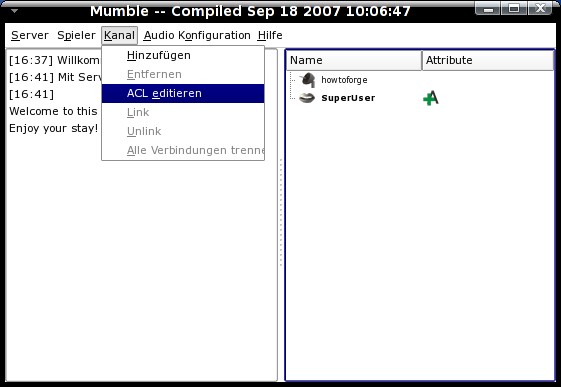
Task: Choose Hinzufügen from the Kanal menu
Action: [x=183, y=55]
